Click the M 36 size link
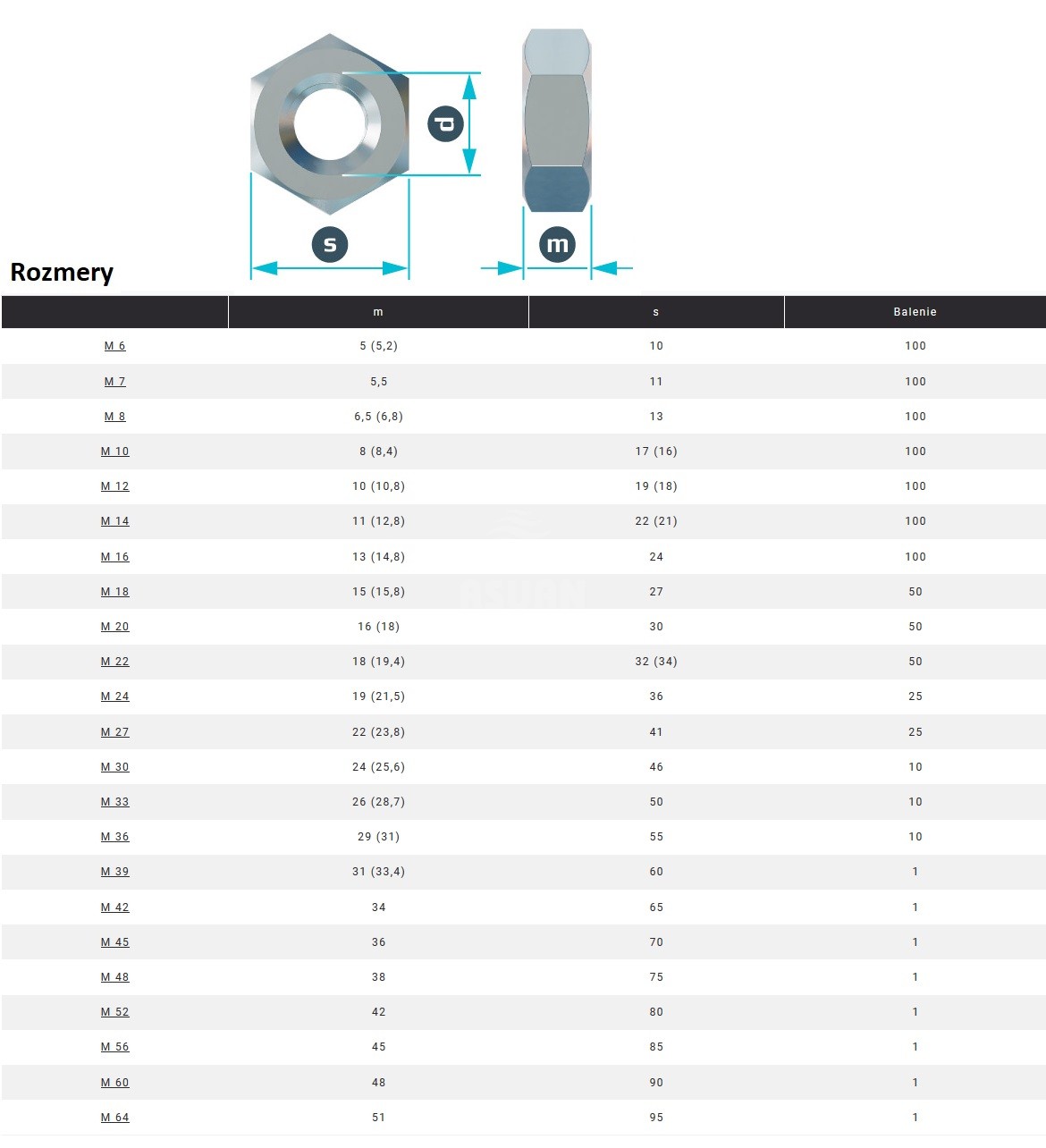The width and height of the screenshot is (1046, 1148). click(114, 837)
